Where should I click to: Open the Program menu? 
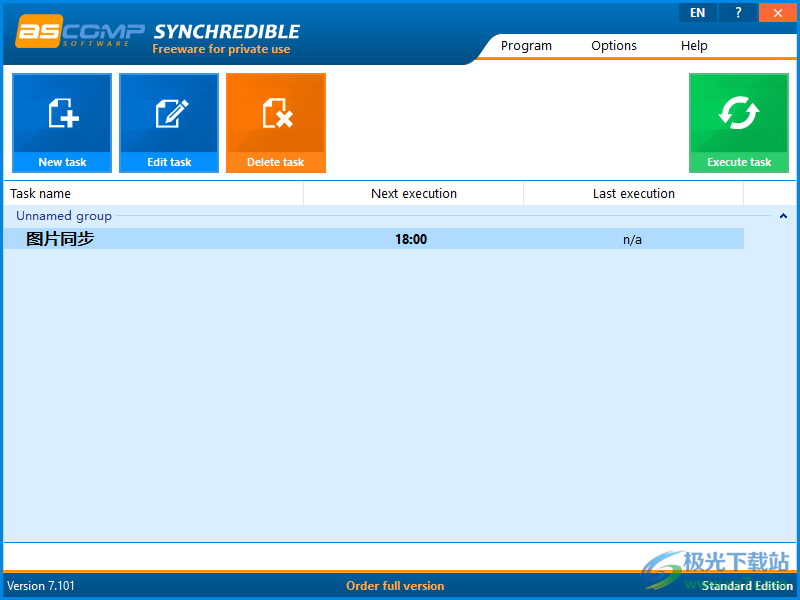[x=526, y=45]
